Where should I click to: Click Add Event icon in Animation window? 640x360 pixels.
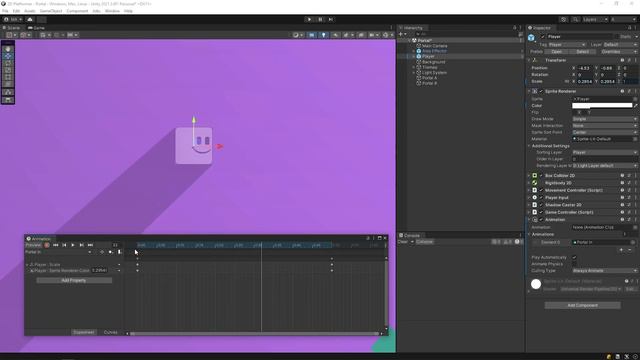click(x=120, y=252)
